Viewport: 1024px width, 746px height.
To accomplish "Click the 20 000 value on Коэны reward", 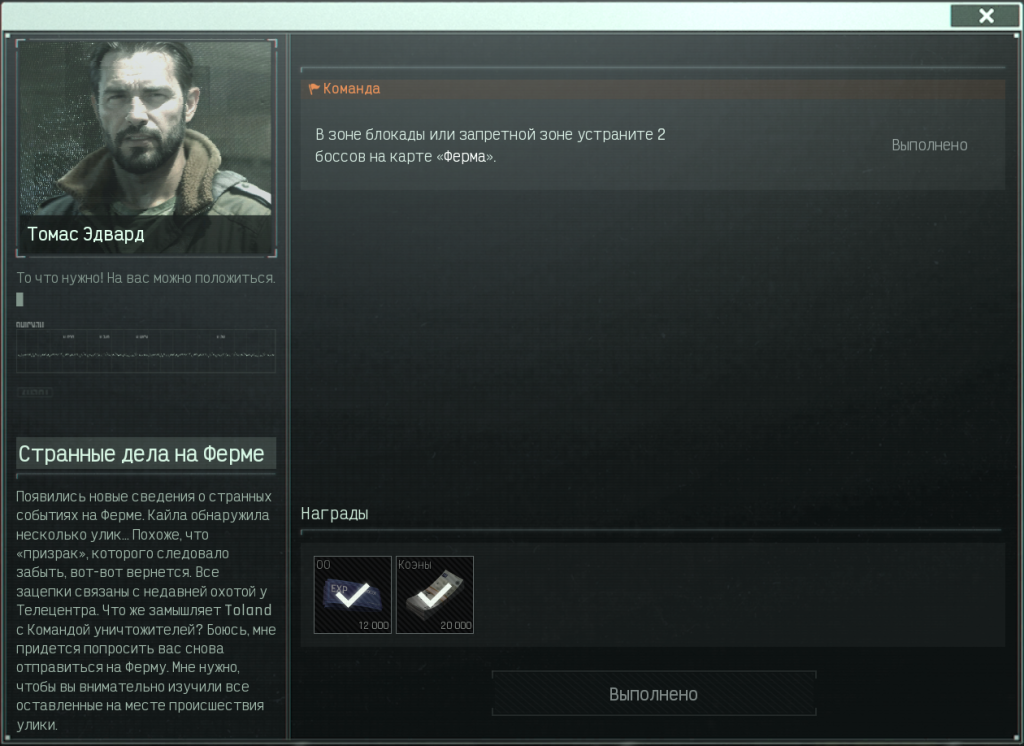I will point(456,626).
